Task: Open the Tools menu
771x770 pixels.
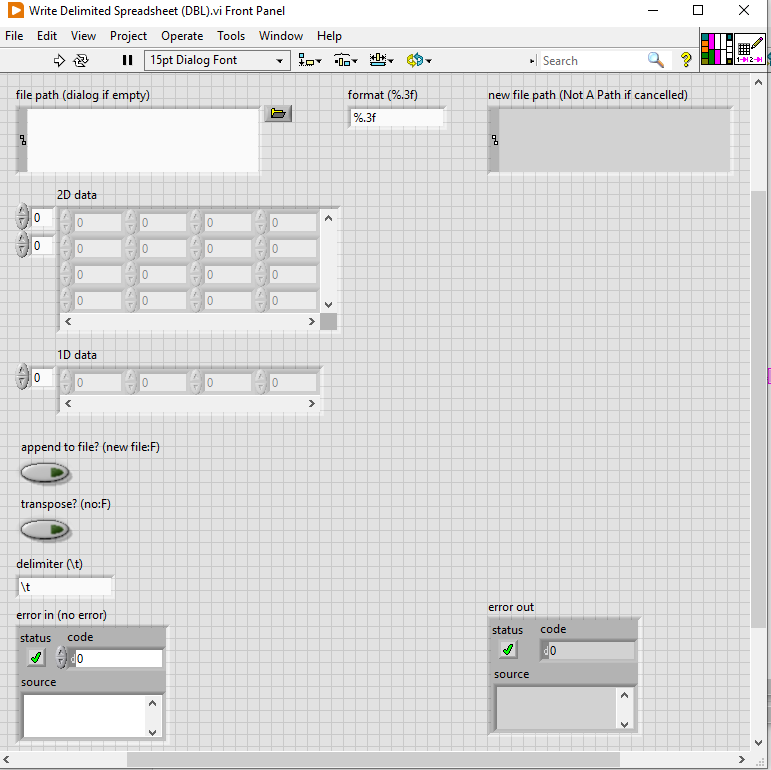Action: [231, 36]
